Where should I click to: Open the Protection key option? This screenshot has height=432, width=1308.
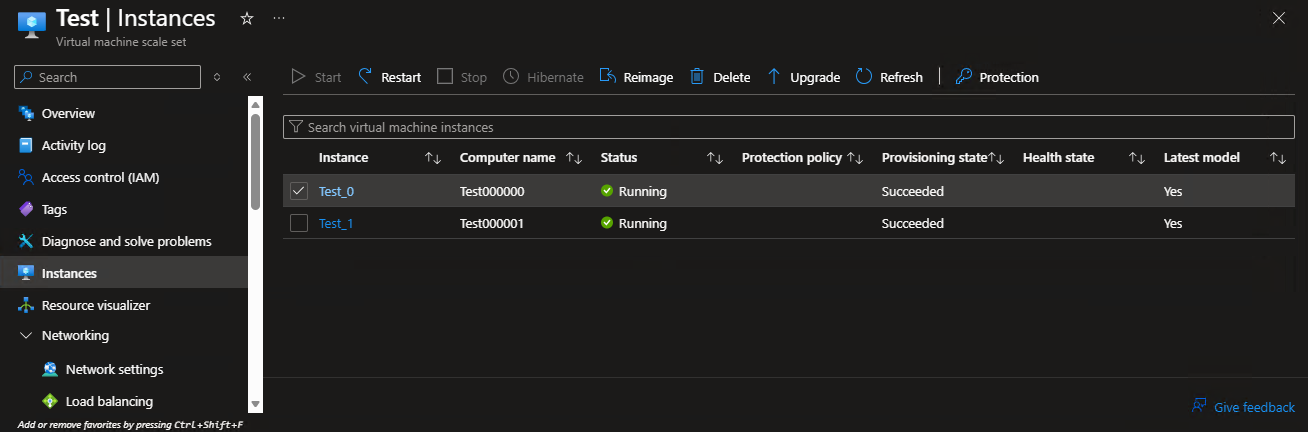[997, 77]
